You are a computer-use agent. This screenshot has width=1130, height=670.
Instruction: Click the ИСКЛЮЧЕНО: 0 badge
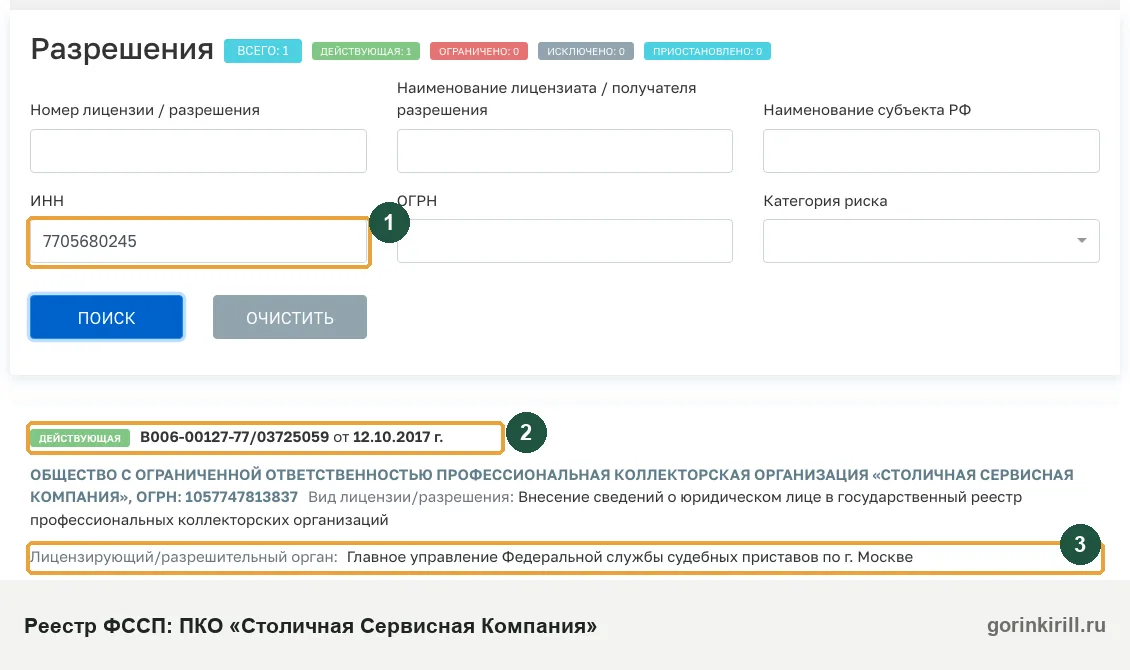coord(585,51)
